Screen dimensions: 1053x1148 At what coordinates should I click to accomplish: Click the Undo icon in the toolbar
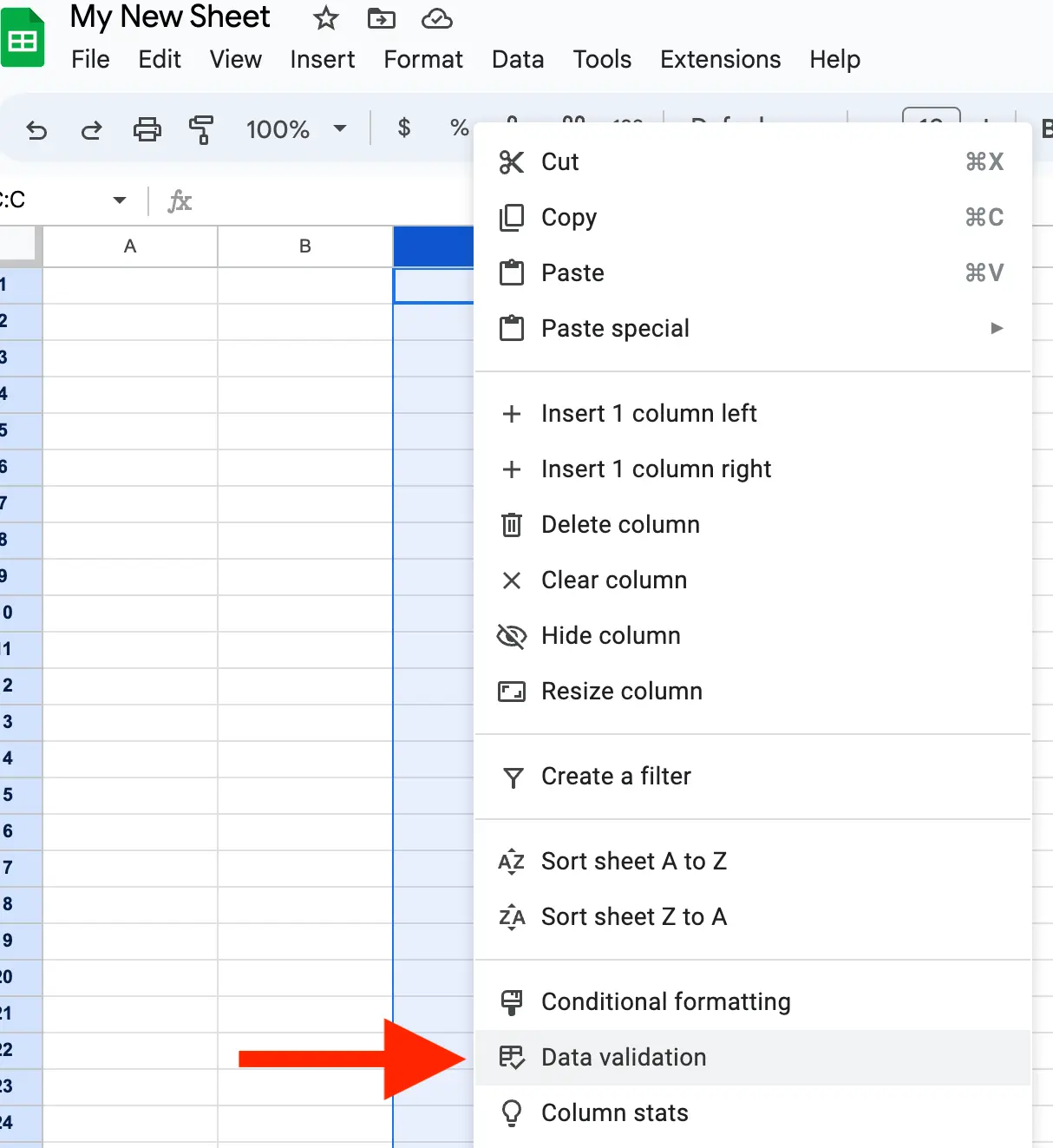[36, 129]
